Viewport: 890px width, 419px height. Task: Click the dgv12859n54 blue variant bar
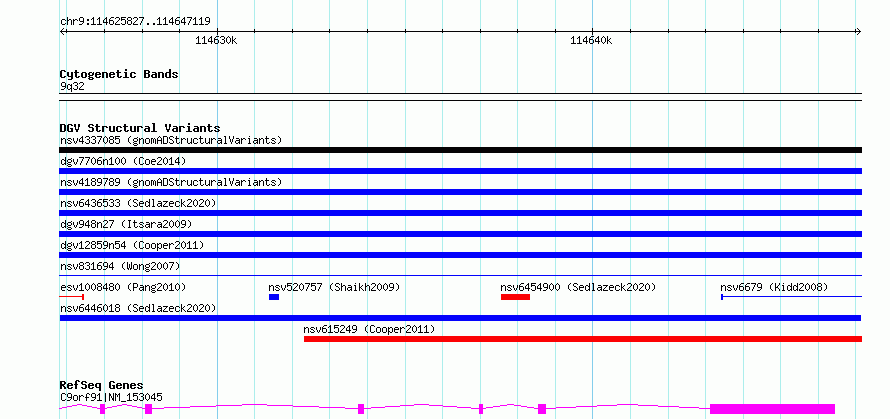tap(460, 255)
